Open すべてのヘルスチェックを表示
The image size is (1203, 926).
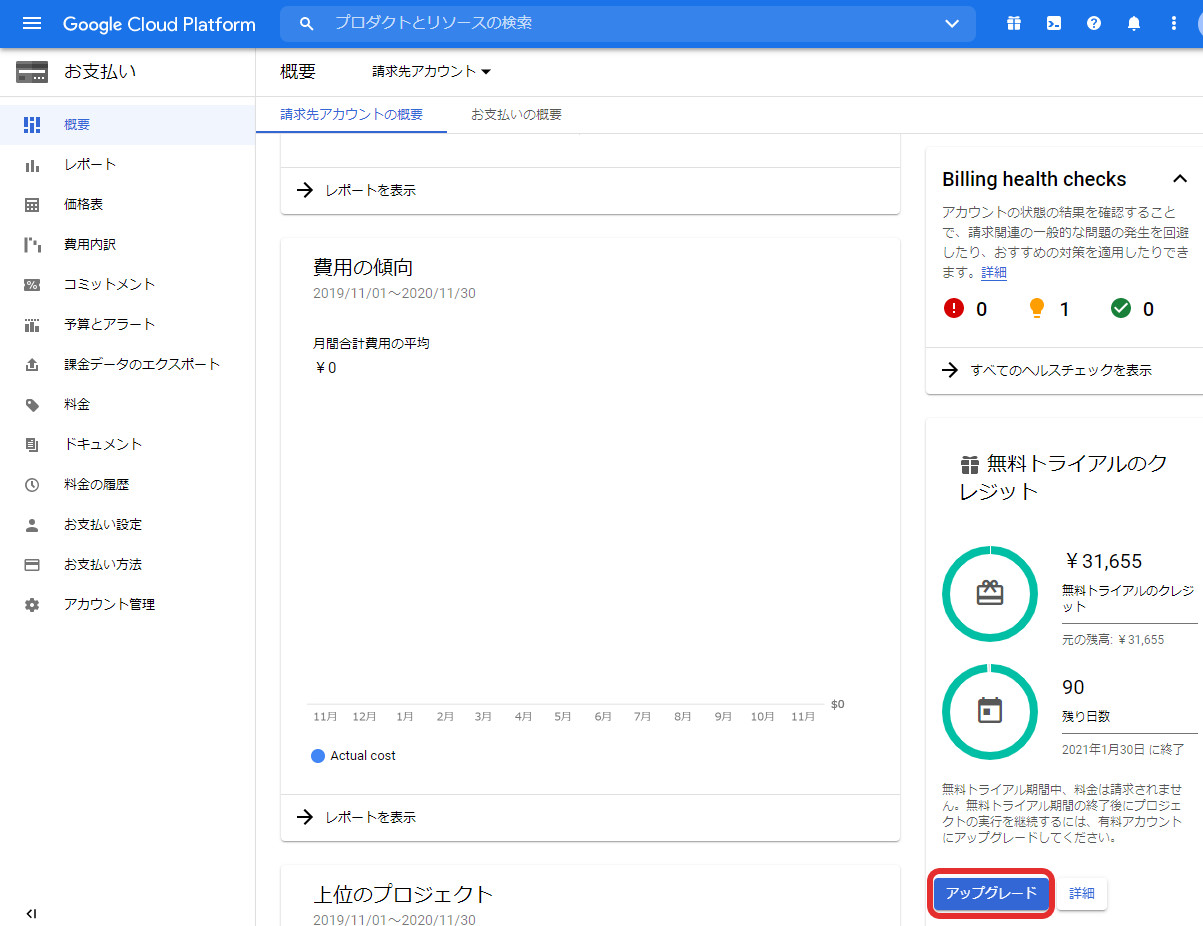pos(1060,370)
